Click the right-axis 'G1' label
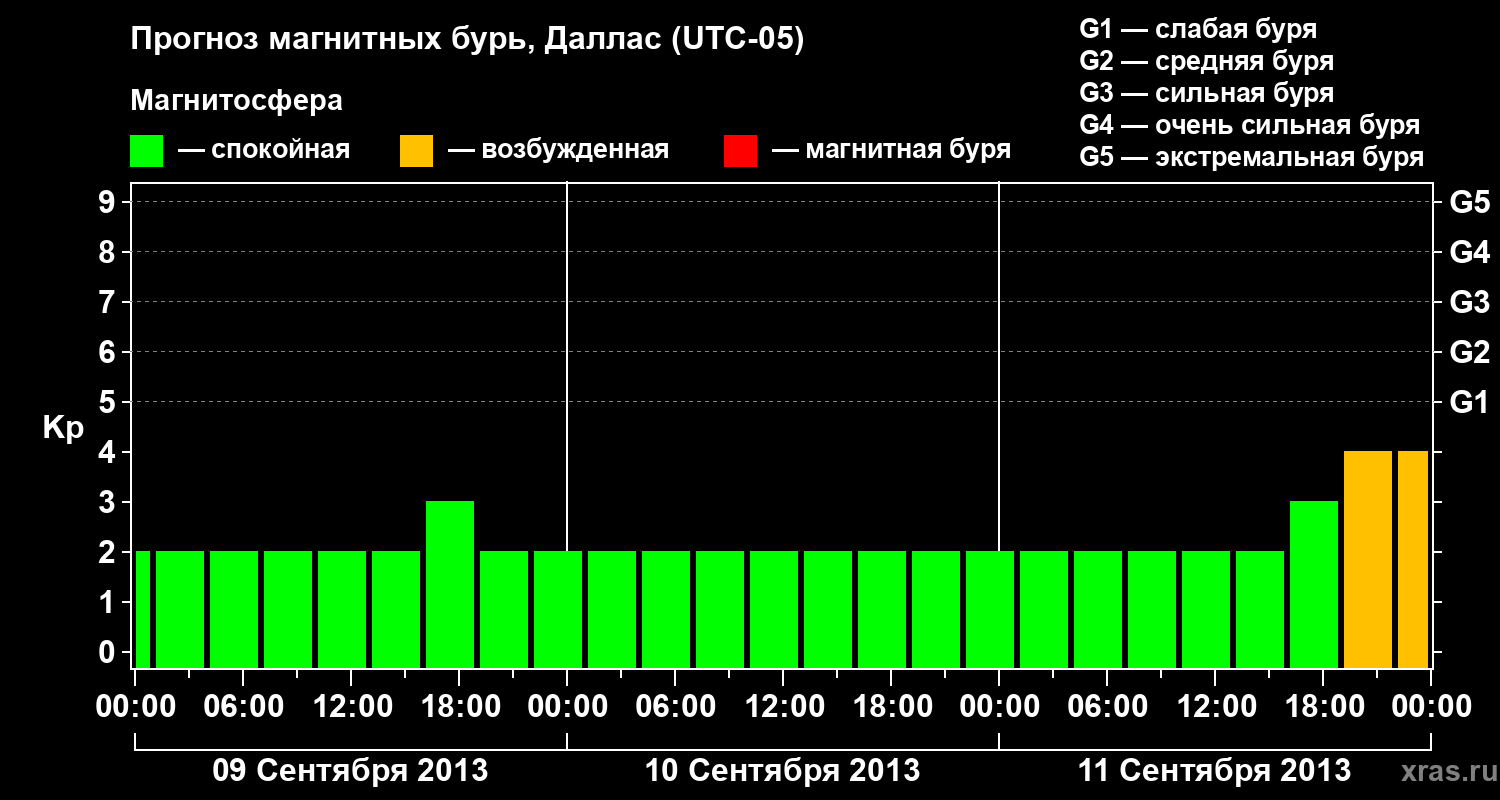 pos(1470,402)
